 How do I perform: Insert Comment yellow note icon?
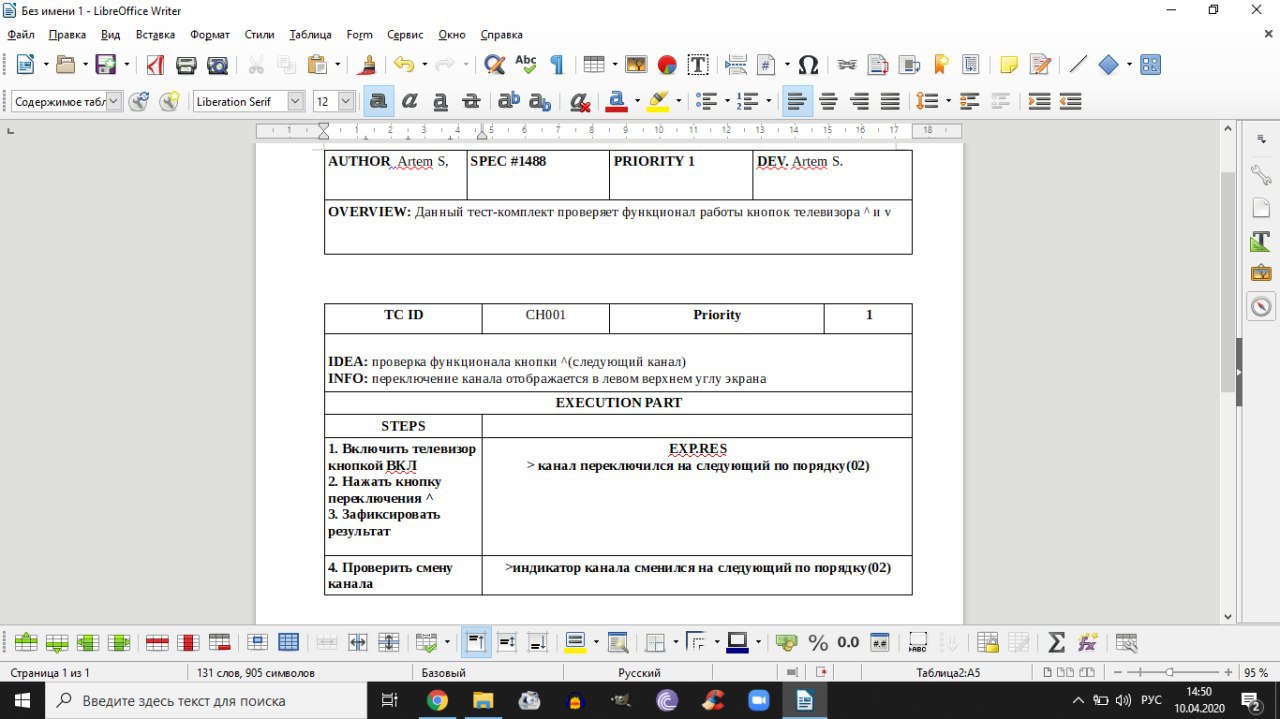[x=1009, y=65]
